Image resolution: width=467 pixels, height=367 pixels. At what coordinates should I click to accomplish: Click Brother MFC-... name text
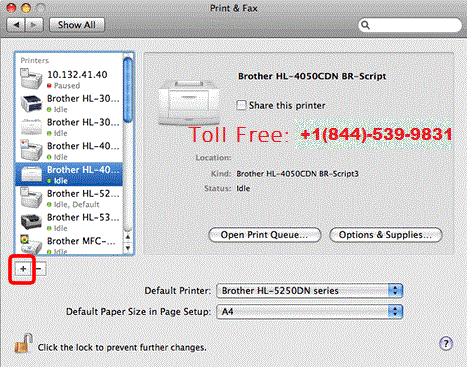coord(81,241)
